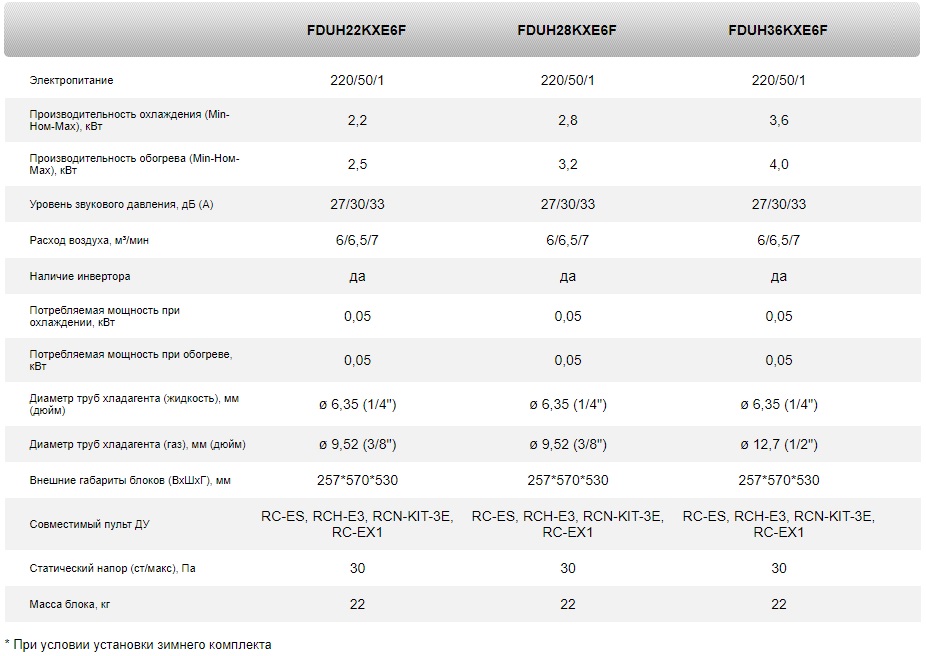Click the heating capacity value 3,2

(x=568, y=164)
